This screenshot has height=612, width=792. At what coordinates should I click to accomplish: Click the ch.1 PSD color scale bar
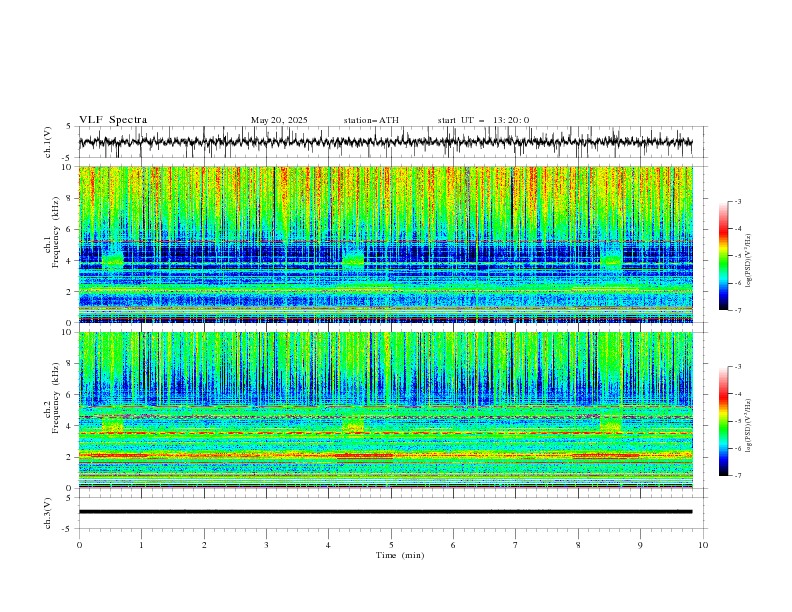[x=723, y=256]
